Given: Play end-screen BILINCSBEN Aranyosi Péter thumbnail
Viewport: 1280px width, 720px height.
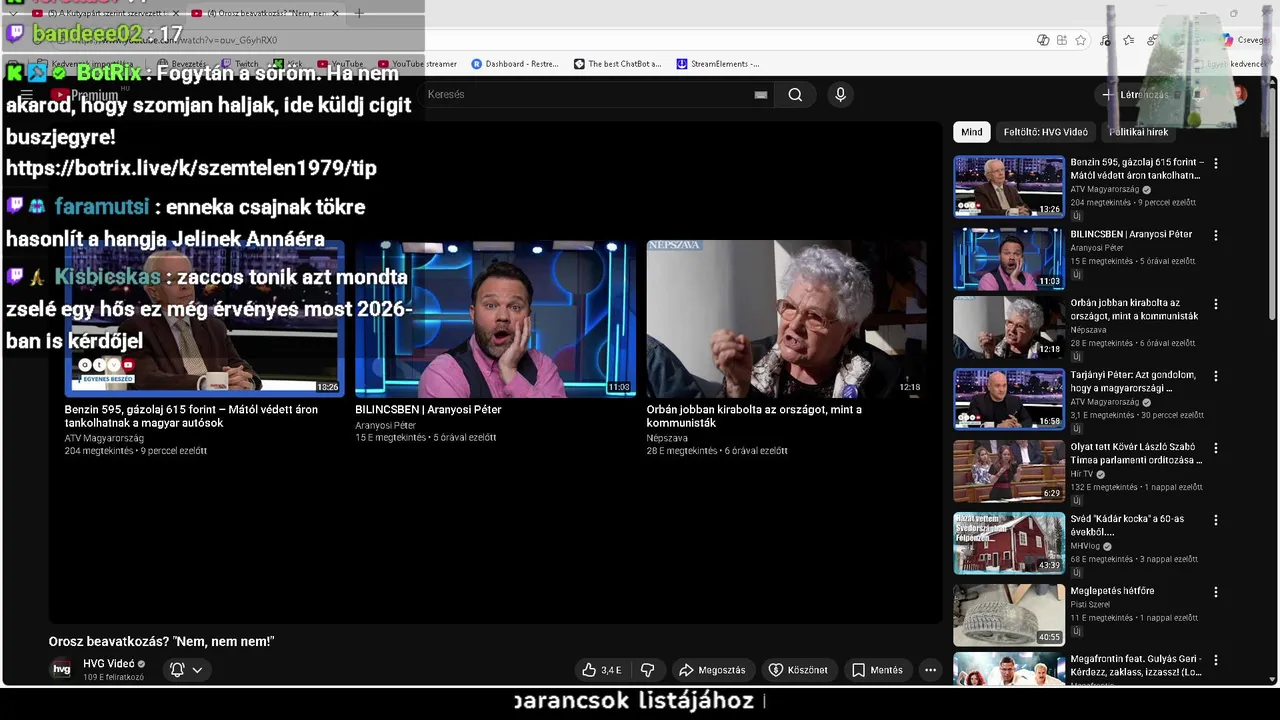Looking at the screenshot, I should pyautogui.click(x=495, y=319).
